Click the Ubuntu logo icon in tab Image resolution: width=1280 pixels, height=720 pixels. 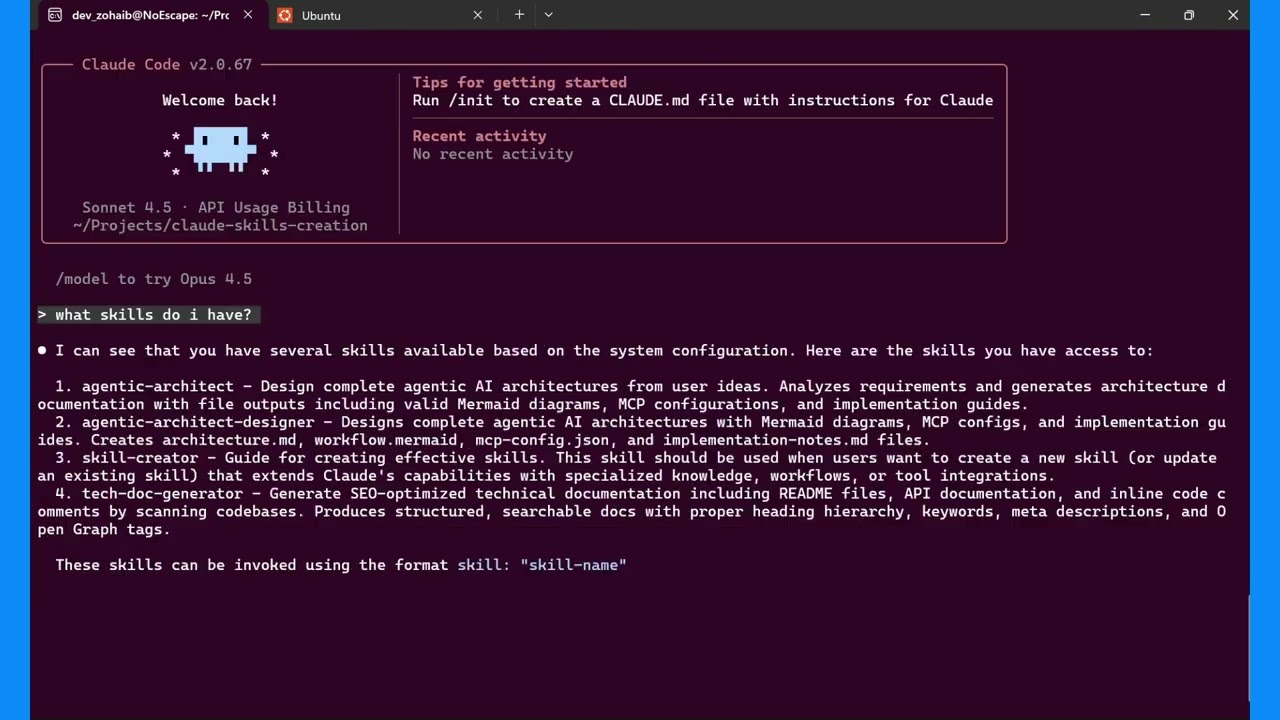(285, 15)
